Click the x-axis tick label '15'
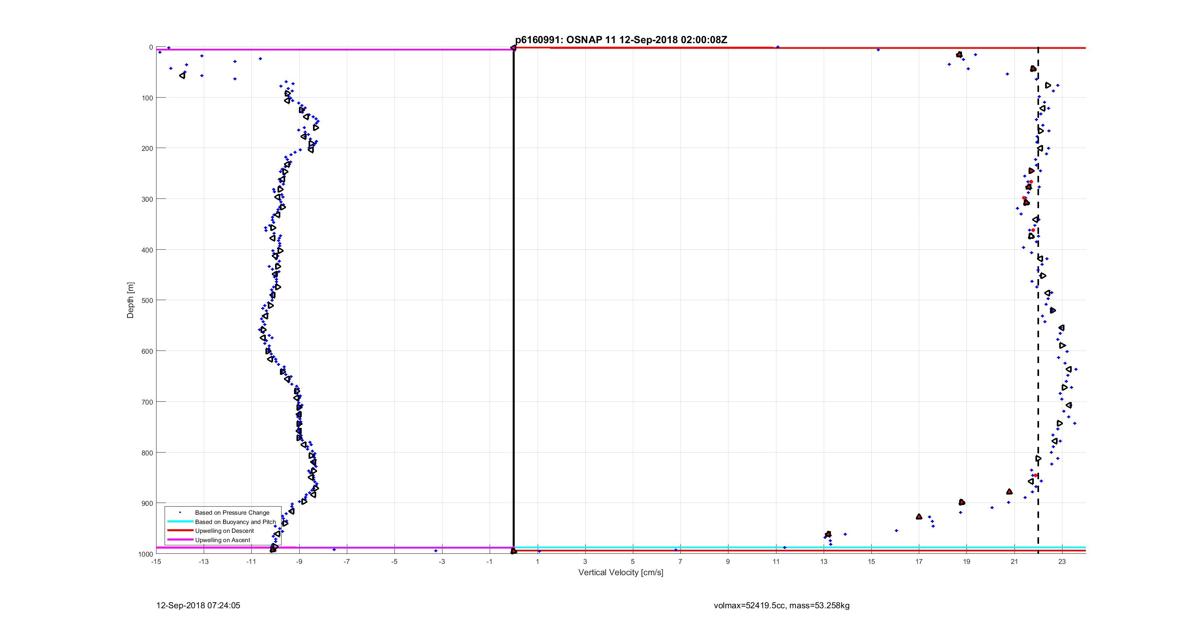The height and width of the screenshot is (622, 1200). (x=871, y=562)
